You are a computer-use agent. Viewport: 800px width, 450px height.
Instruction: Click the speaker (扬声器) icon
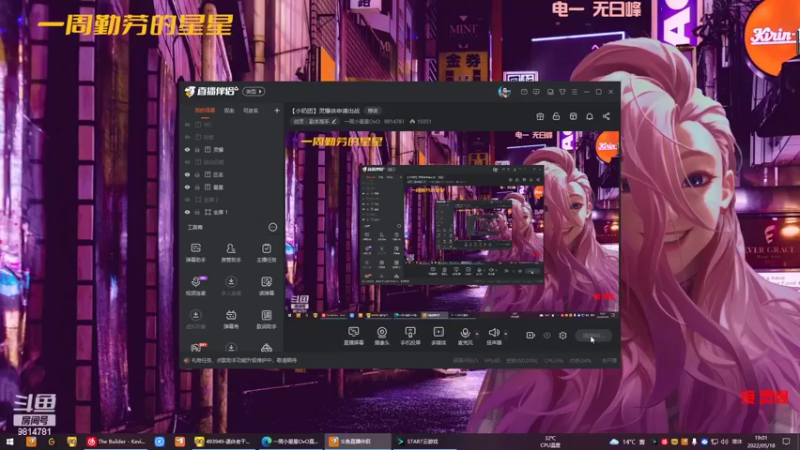(x=493, y=333)
